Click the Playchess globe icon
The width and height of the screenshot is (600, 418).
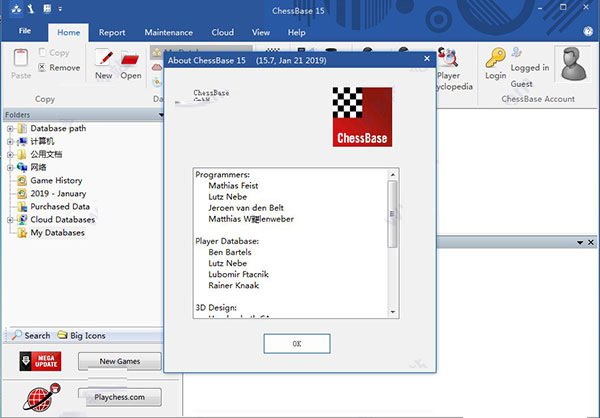[41, 398]
